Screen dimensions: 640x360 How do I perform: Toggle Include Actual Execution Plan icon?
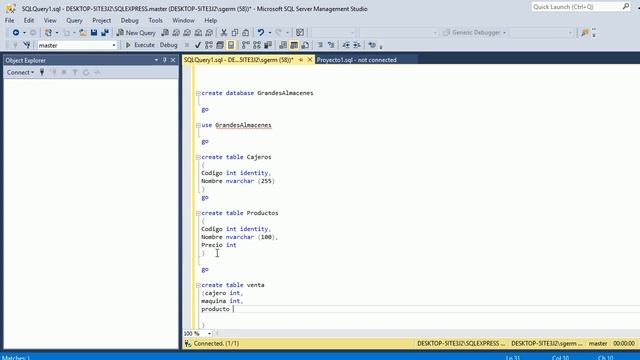246,45
